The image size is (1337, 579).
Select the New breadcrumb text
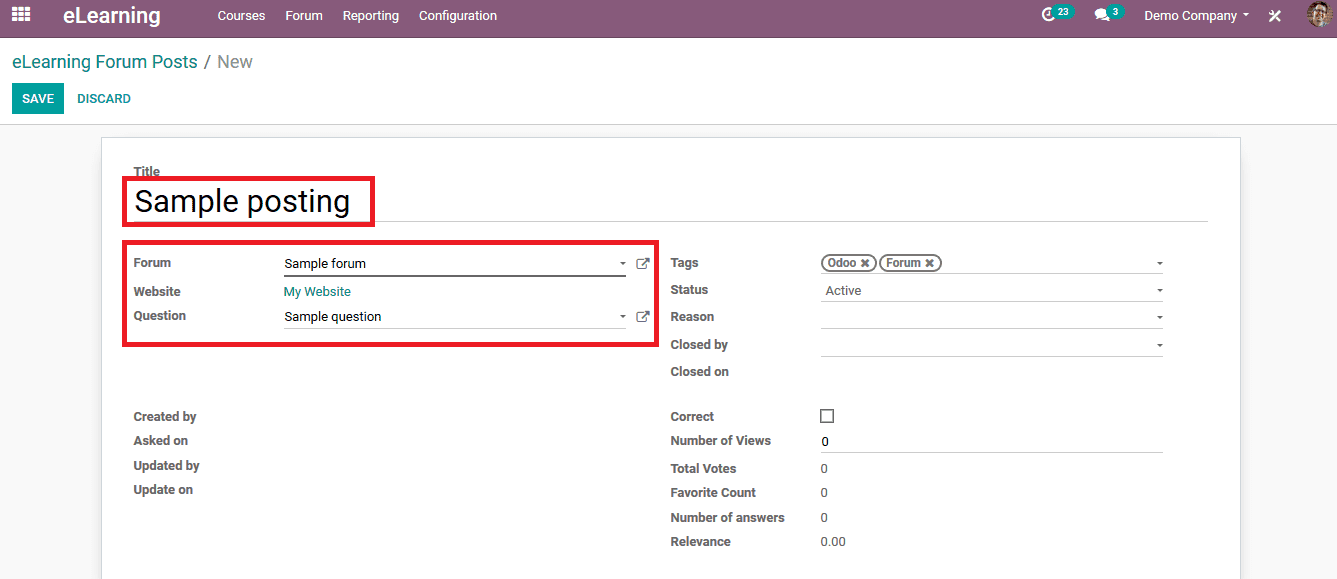click(235, 62)
